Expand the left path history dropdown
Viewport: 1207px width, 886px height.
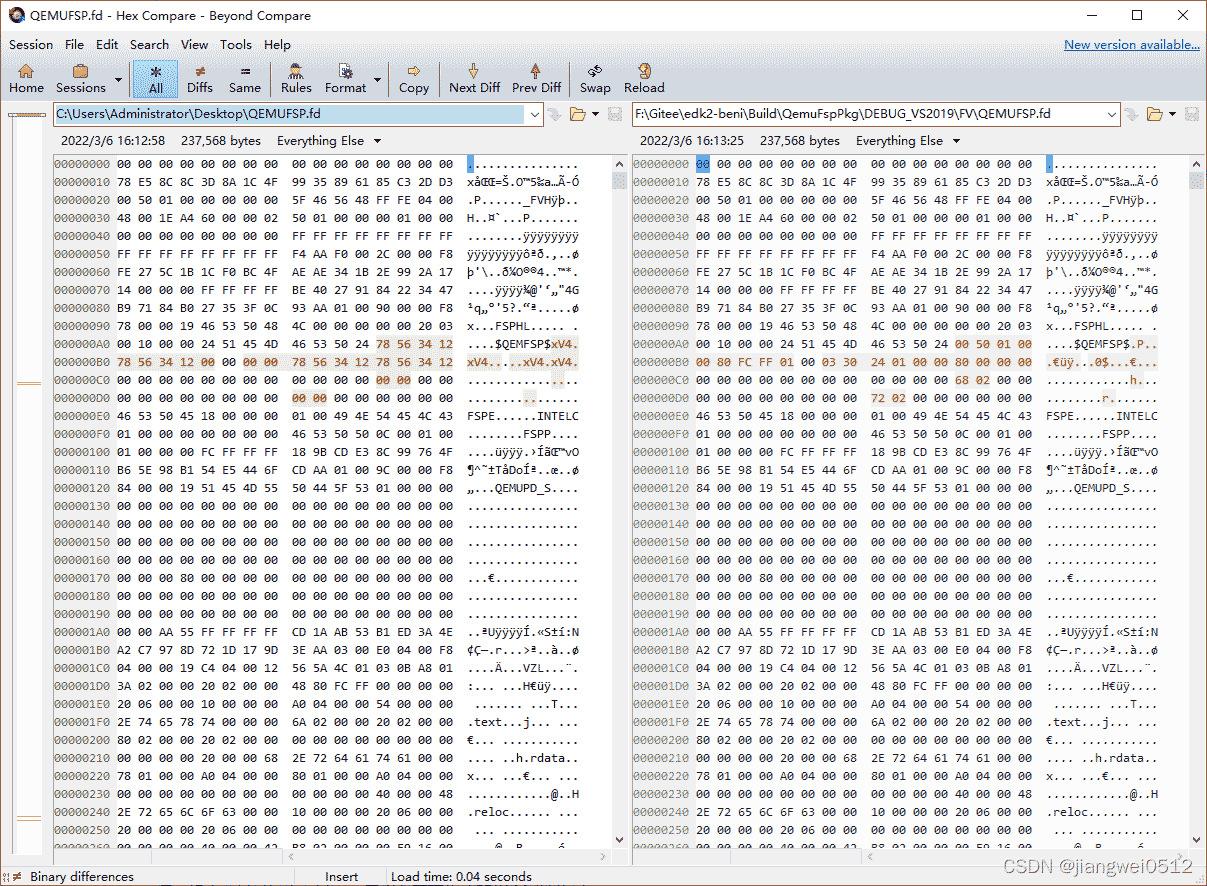[534, 114]
